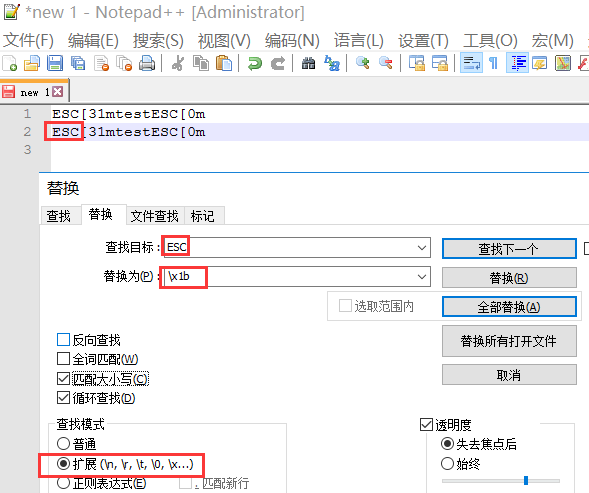Viewport: 589px width, 493px height.
Task: Paste from clipboard toolbar icon
Action: 224,63
